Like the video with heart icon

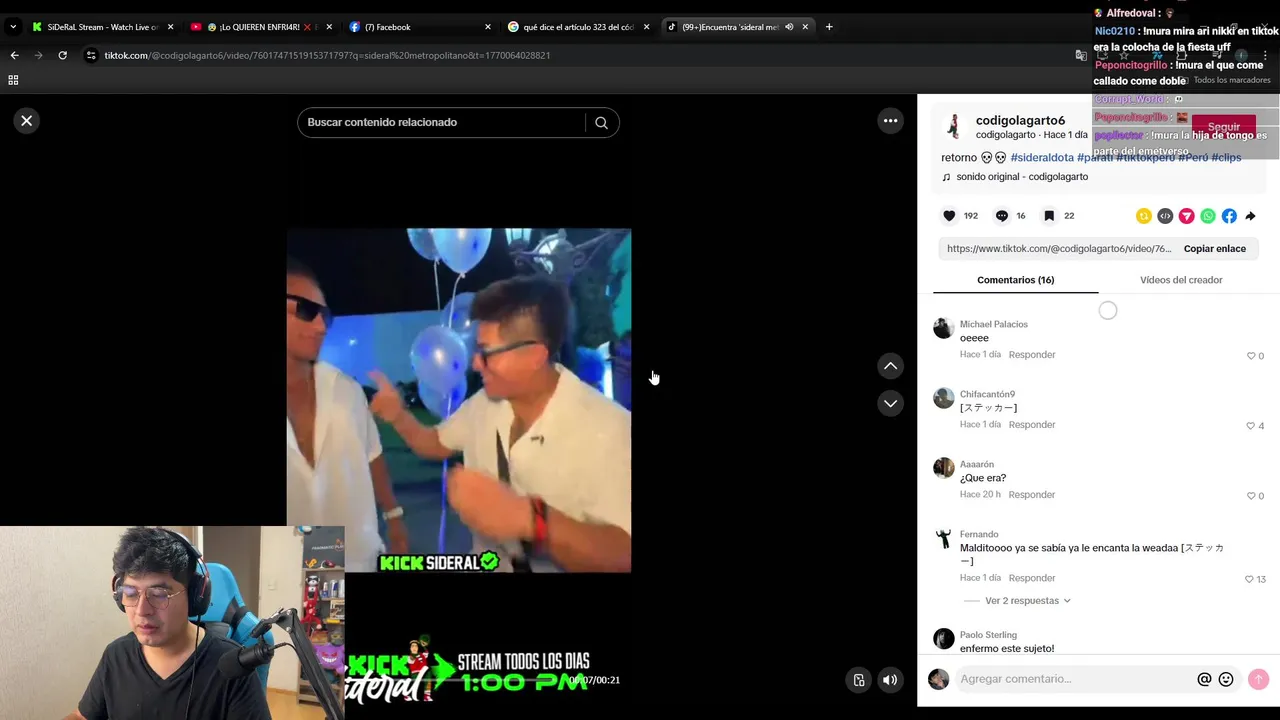(949, 216)
